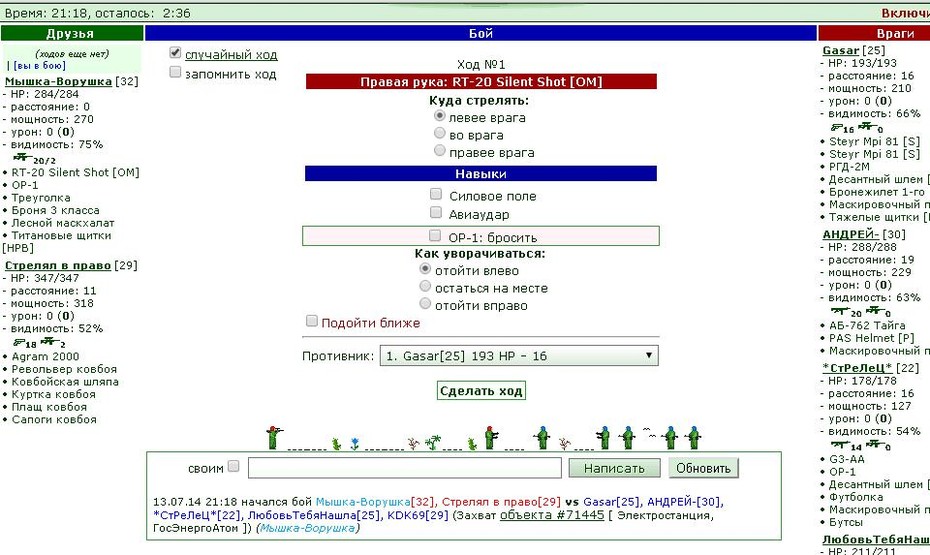The width and height of the screenshot is (930, 555).
Task: Click the rifle icon under Gasar stats
Action: tap(867, 126)
